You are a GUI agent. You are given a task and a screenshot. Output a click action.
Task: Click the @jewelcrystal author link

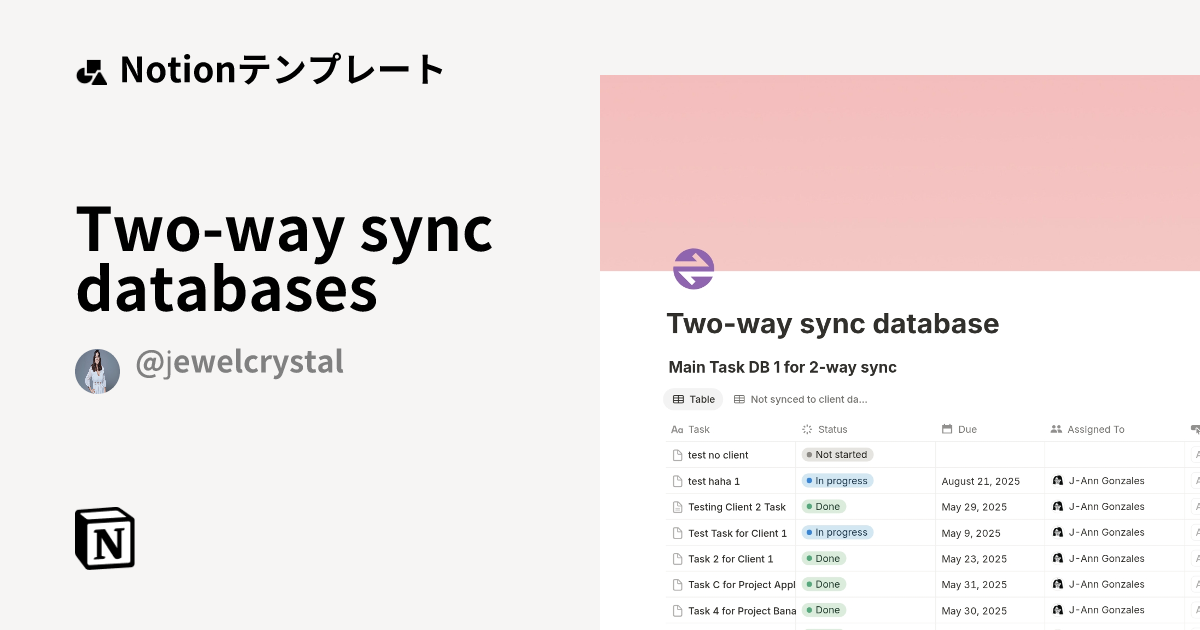click(240, 363)
